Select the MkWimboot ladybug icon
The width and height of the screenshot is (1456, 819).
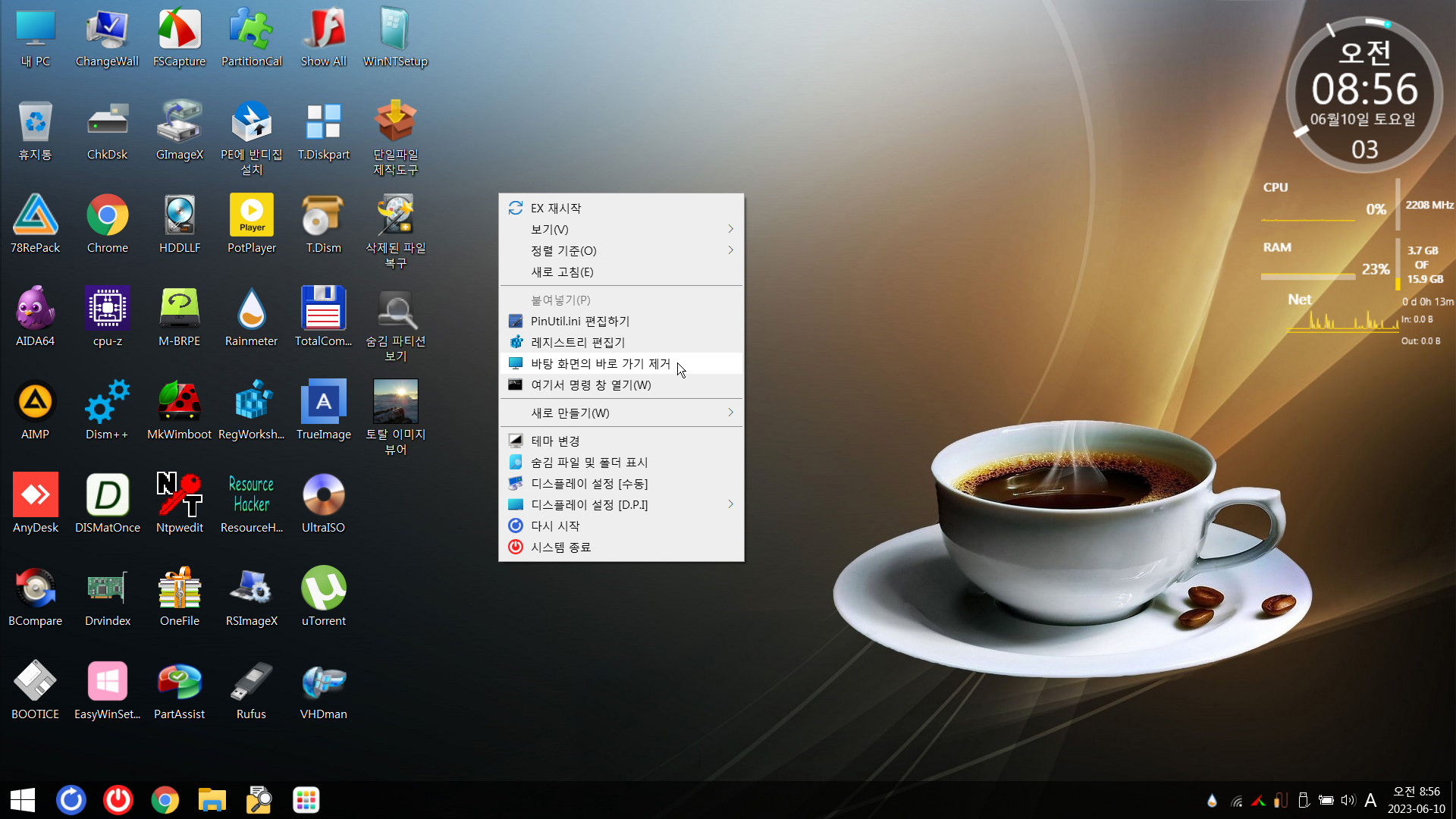tap(179, 411)
